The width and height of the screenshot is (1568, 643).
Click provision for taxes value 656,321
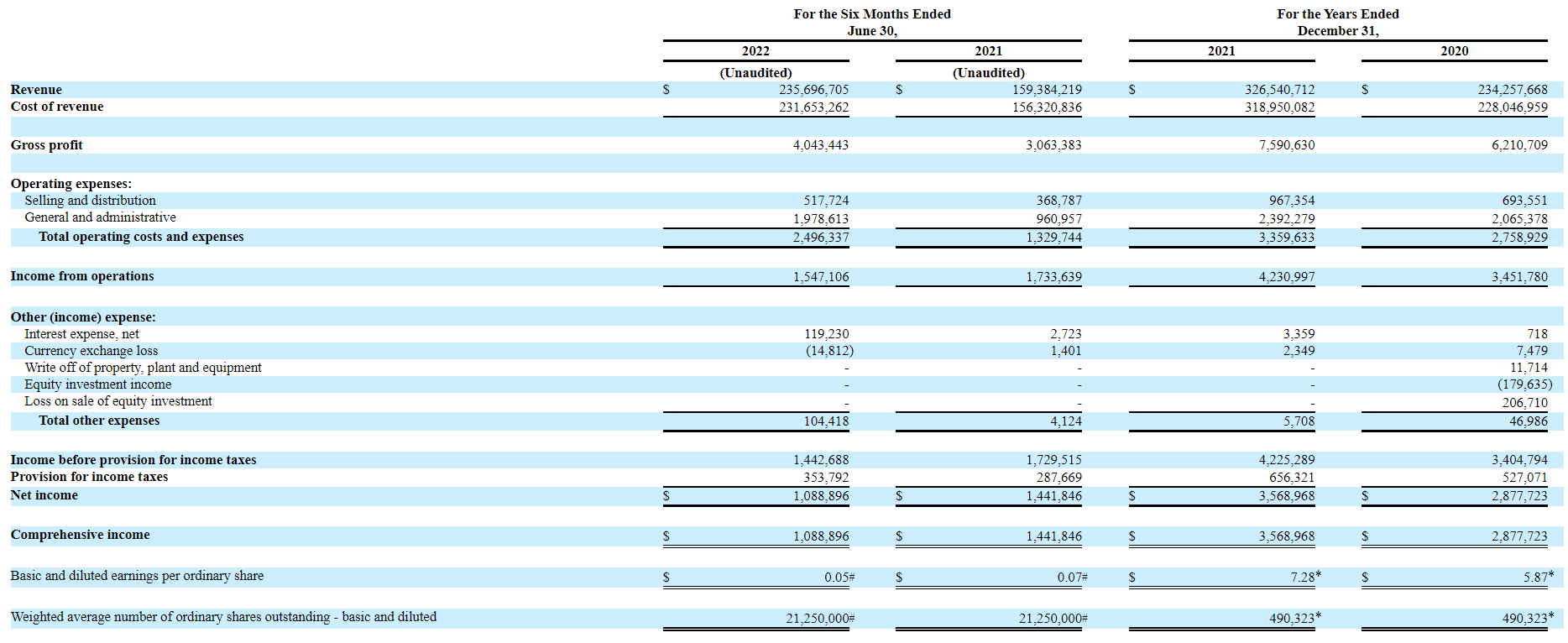1292,478
